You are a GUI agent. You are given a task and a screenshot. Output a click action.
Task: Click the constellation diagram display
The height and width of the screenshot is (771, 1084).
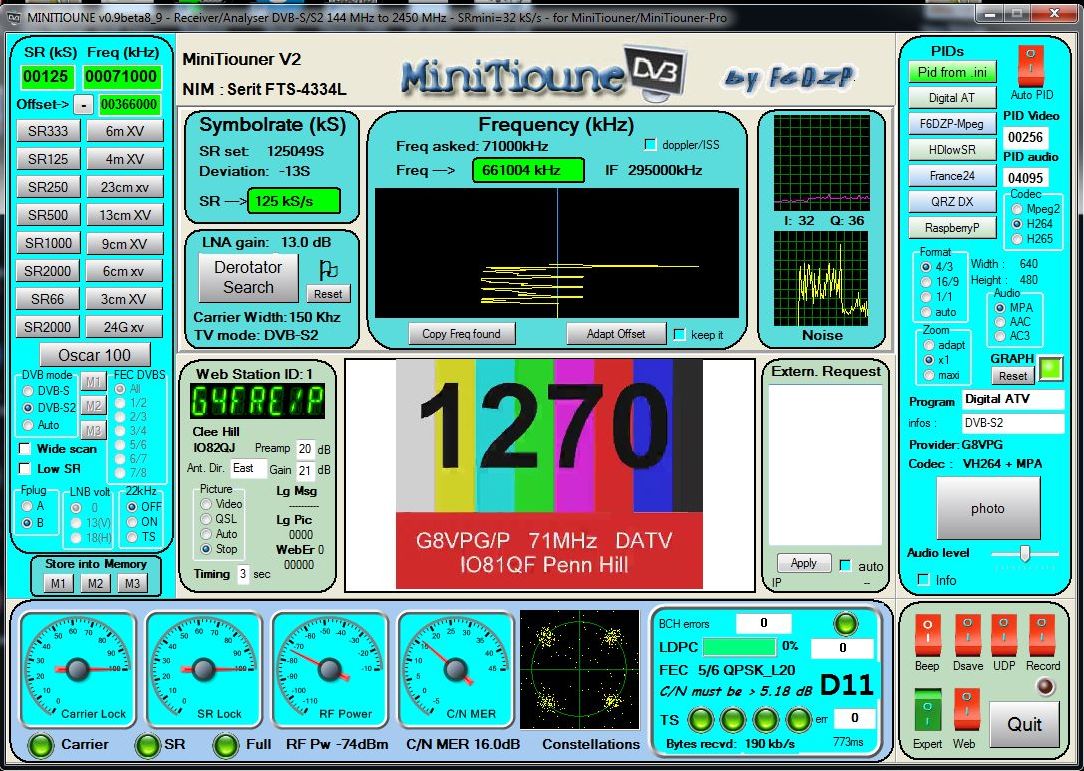(x=579, y=669)
